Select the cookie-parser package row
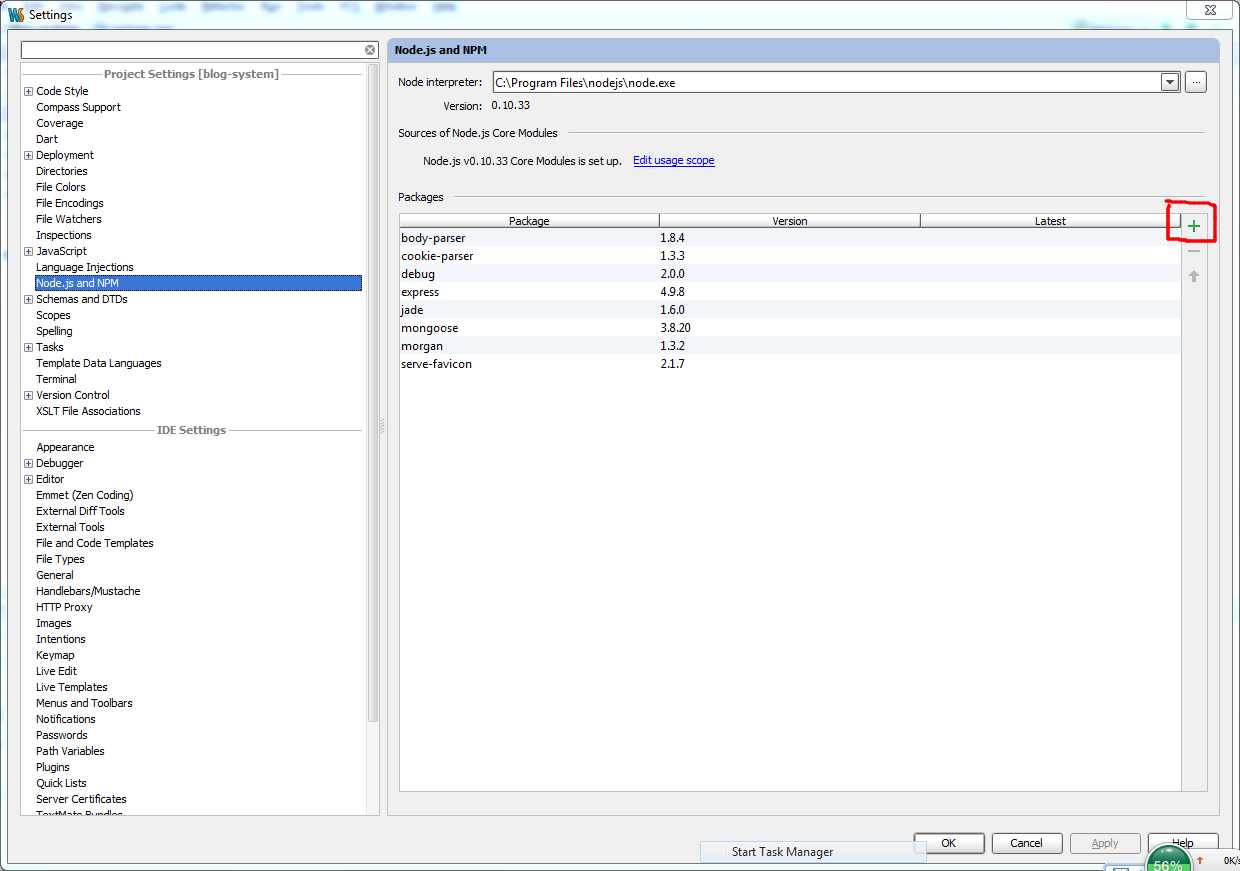The width and height of the screenshot is (1240, 871). pyautogui.click(x=790, y=256)
